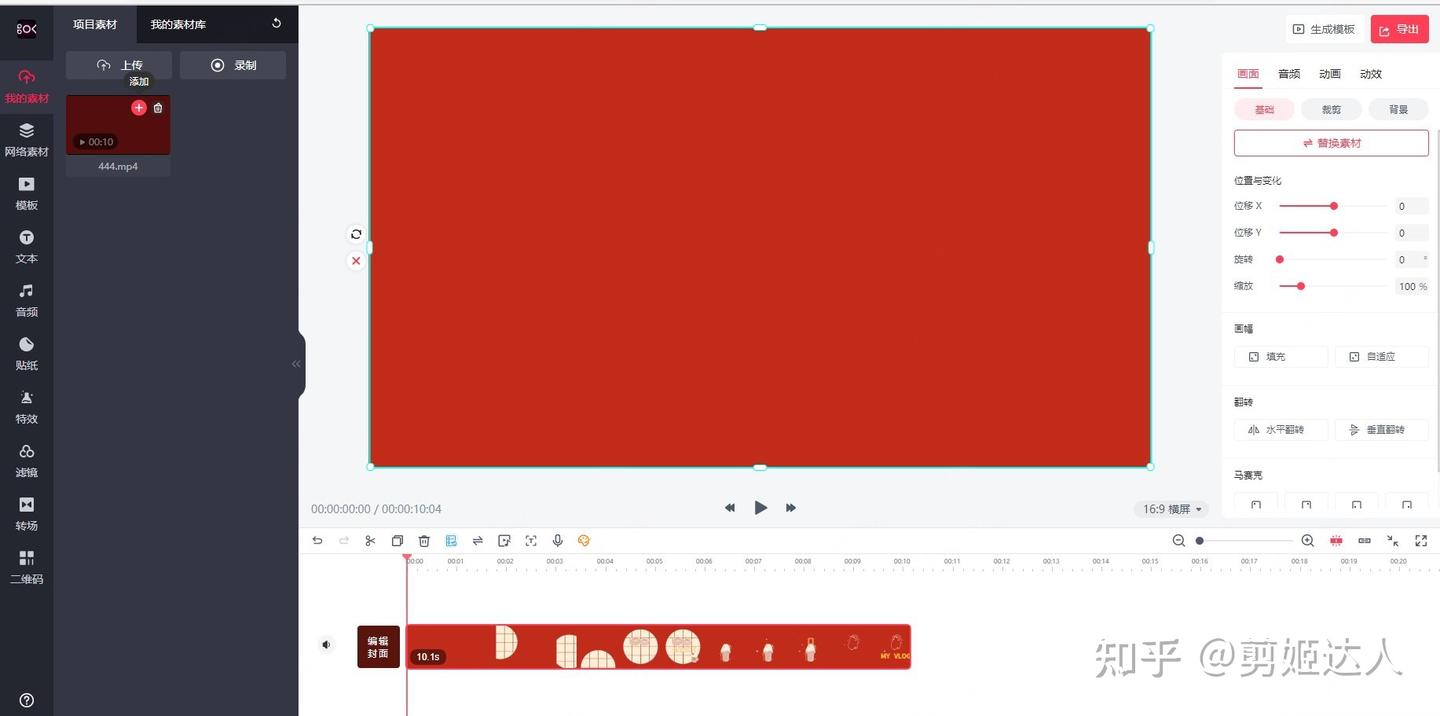The width and height of the screenshot is (1440, 716).
Task: Open the 16:9 横屏 aspect ratio dropdown
Action: pos(1172,509)
